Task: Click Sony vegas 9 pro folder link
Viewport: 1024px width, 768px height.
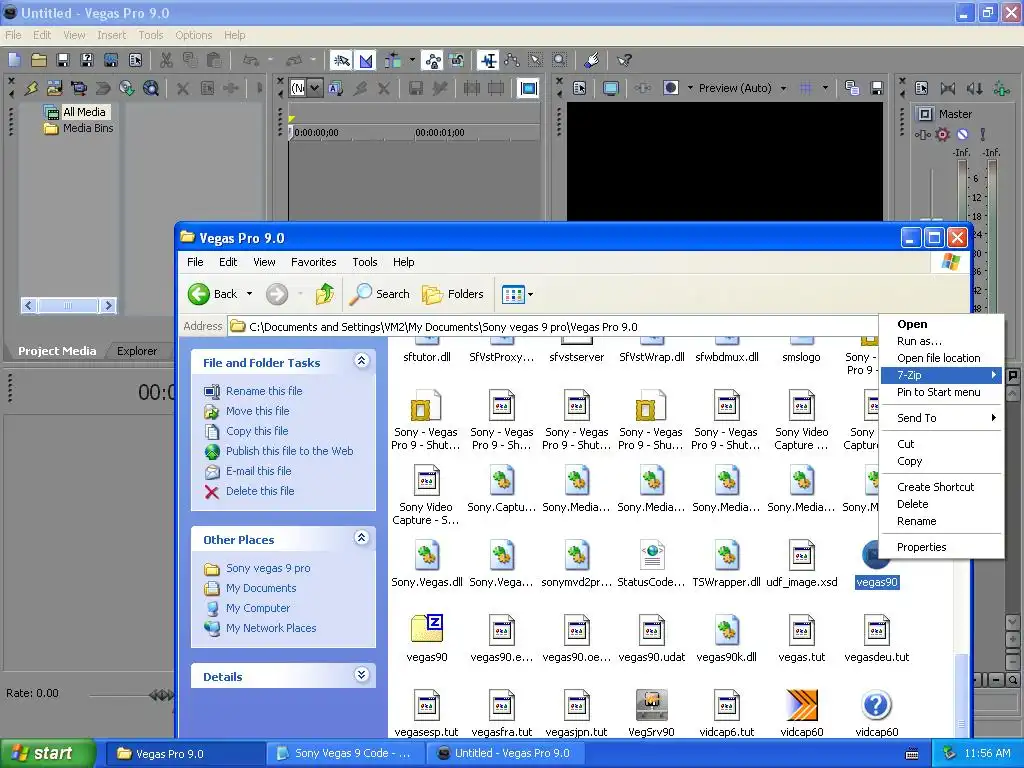Action: (x=268, y=568)
